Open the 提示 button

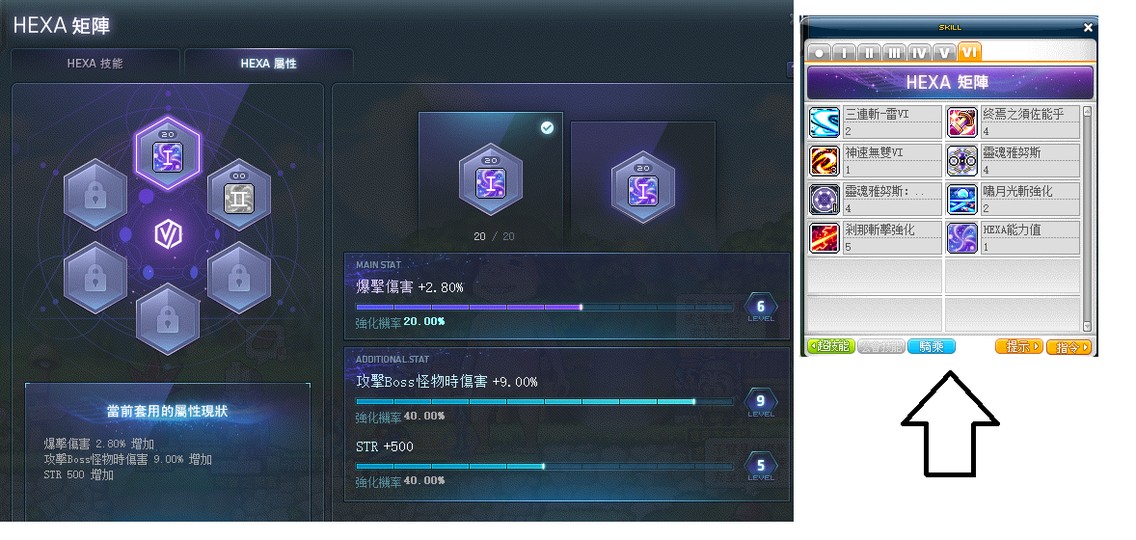(1019, 346)
